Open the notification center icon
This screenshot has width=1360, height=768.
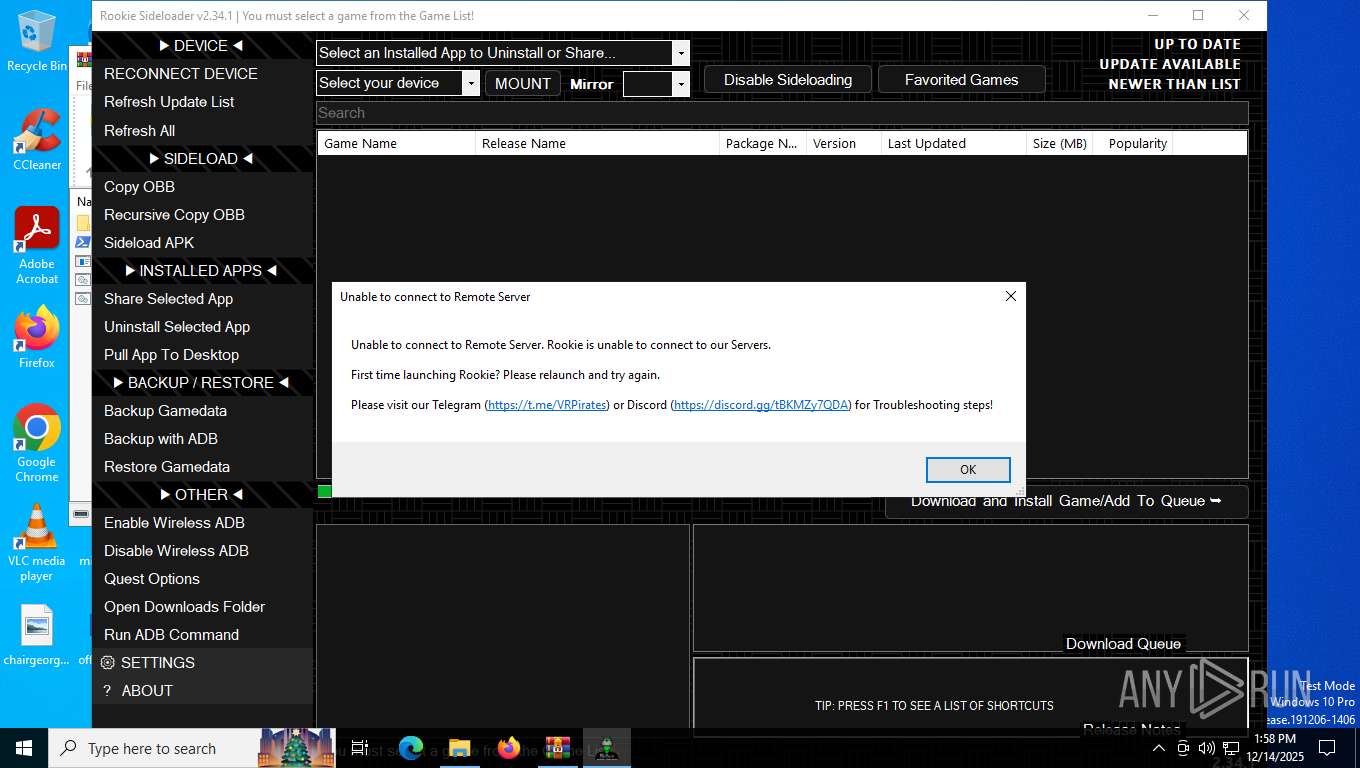(x=1327, y=748)
